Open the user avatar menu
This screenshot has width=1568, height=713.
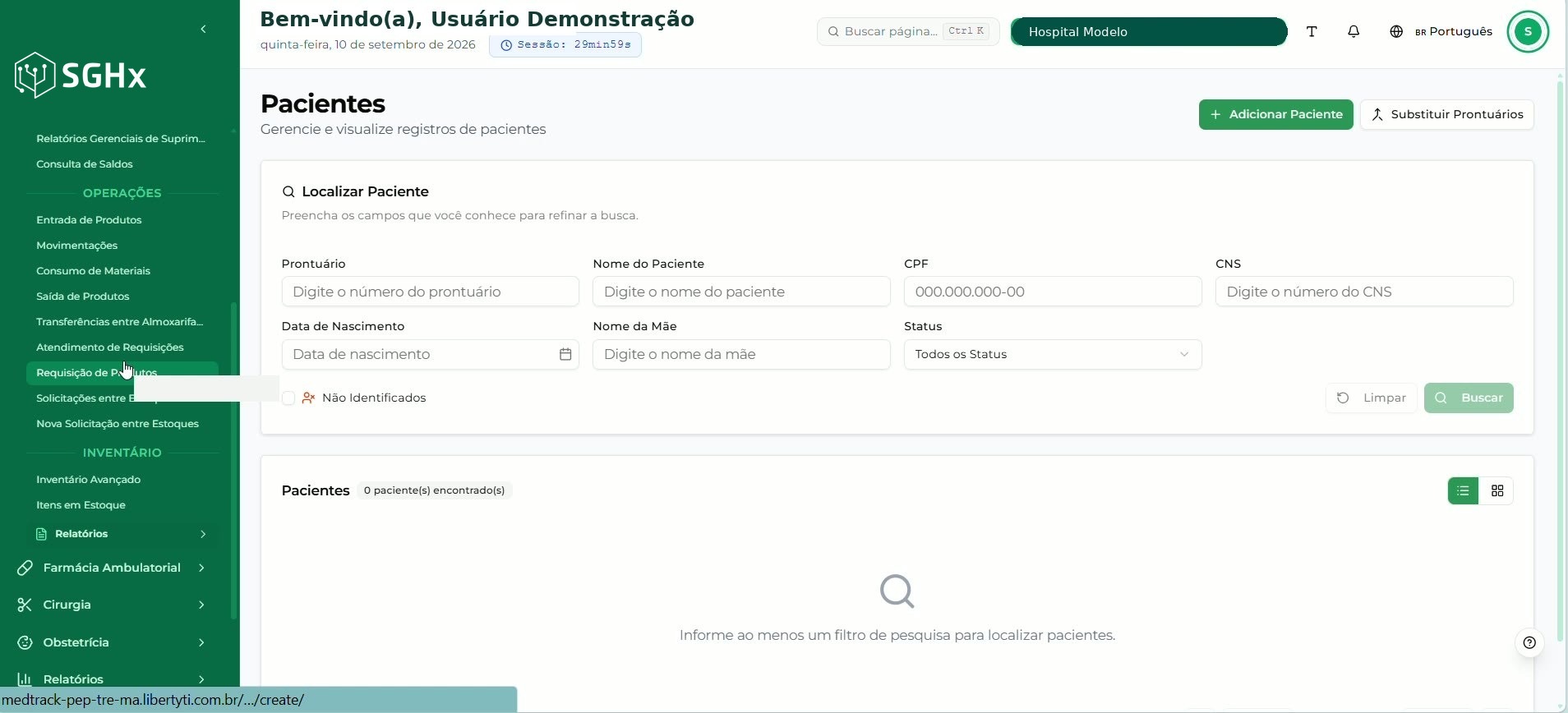1528,32
